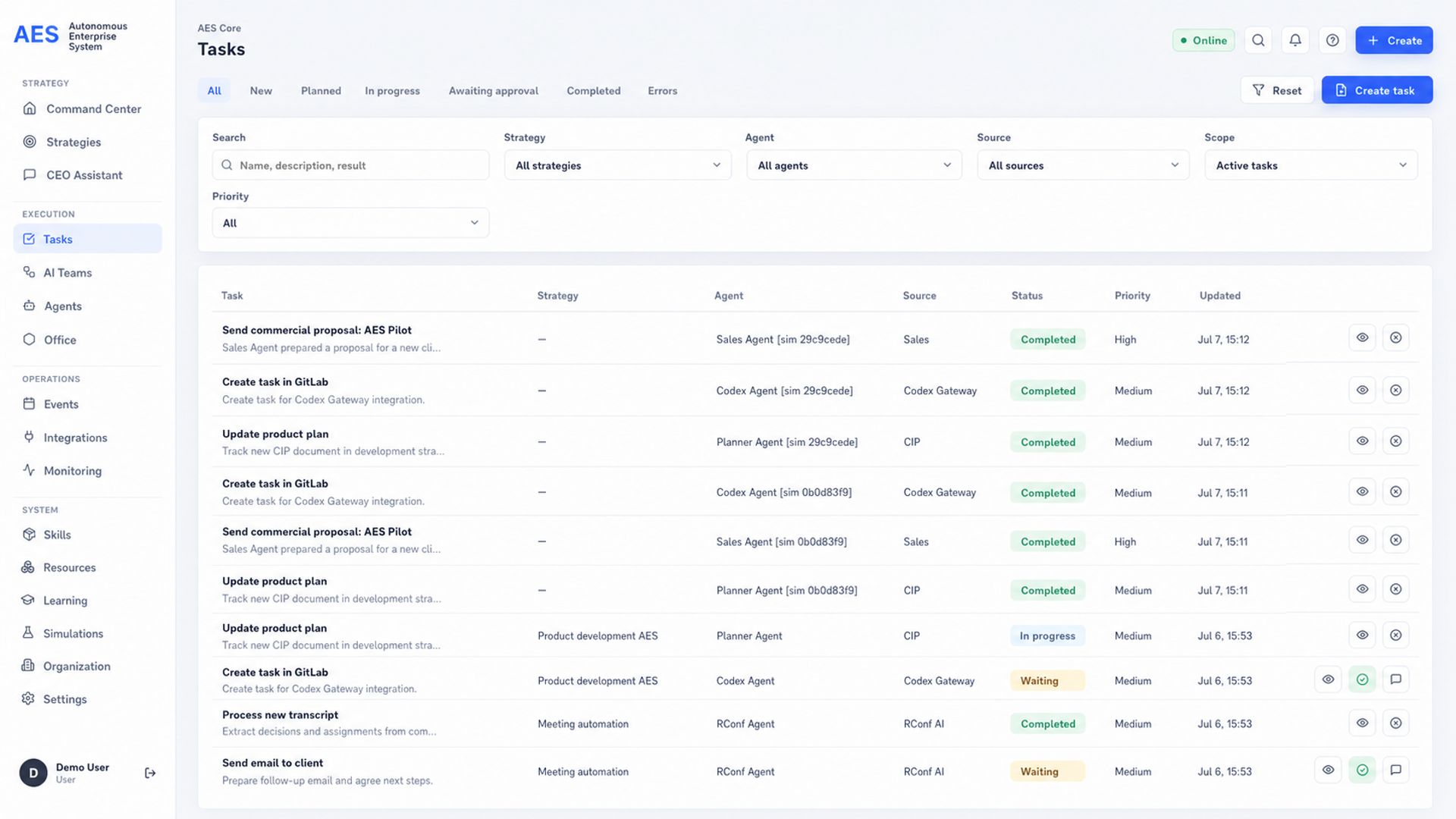Show In progress tasks tab
This screenshot has height=819, width=1456.
pyautogui.click(x=392, y=90)
